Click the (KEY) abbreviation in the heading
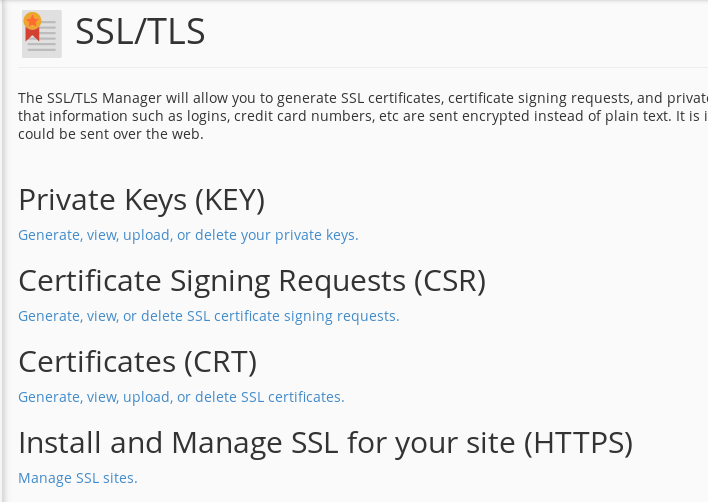Image resolution: width=708 pixels, height=502 pixels. (x=230, y=200)
